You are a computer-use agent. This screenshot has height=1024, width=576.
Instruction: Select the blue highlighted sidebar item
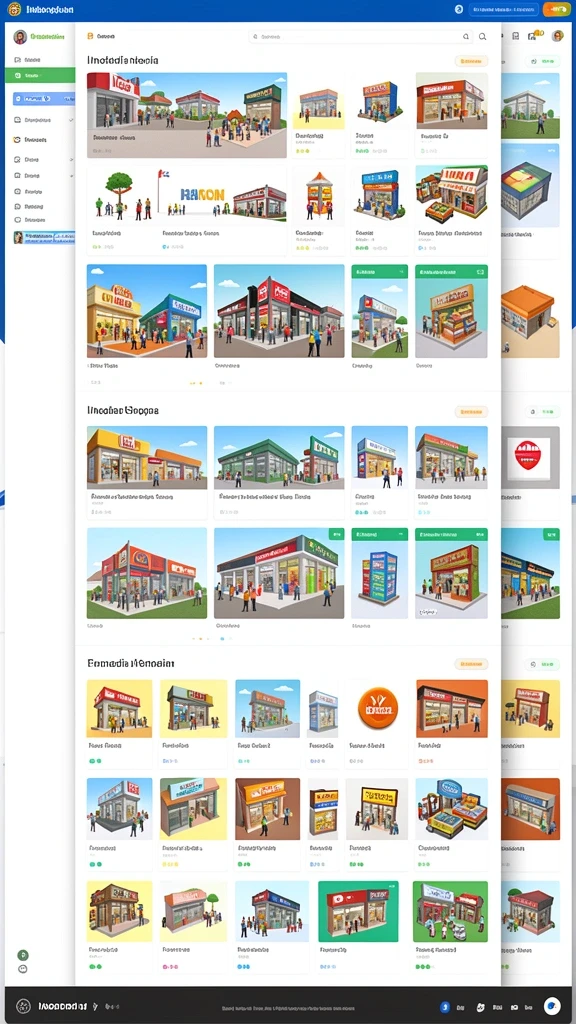pos(44,99)
